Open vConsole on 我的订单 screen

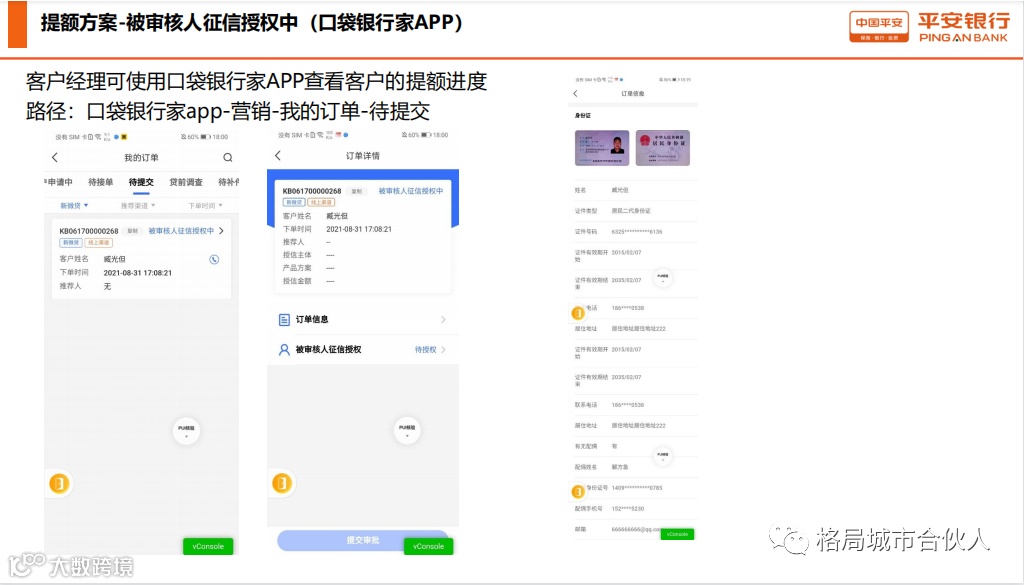coord(208,546)
